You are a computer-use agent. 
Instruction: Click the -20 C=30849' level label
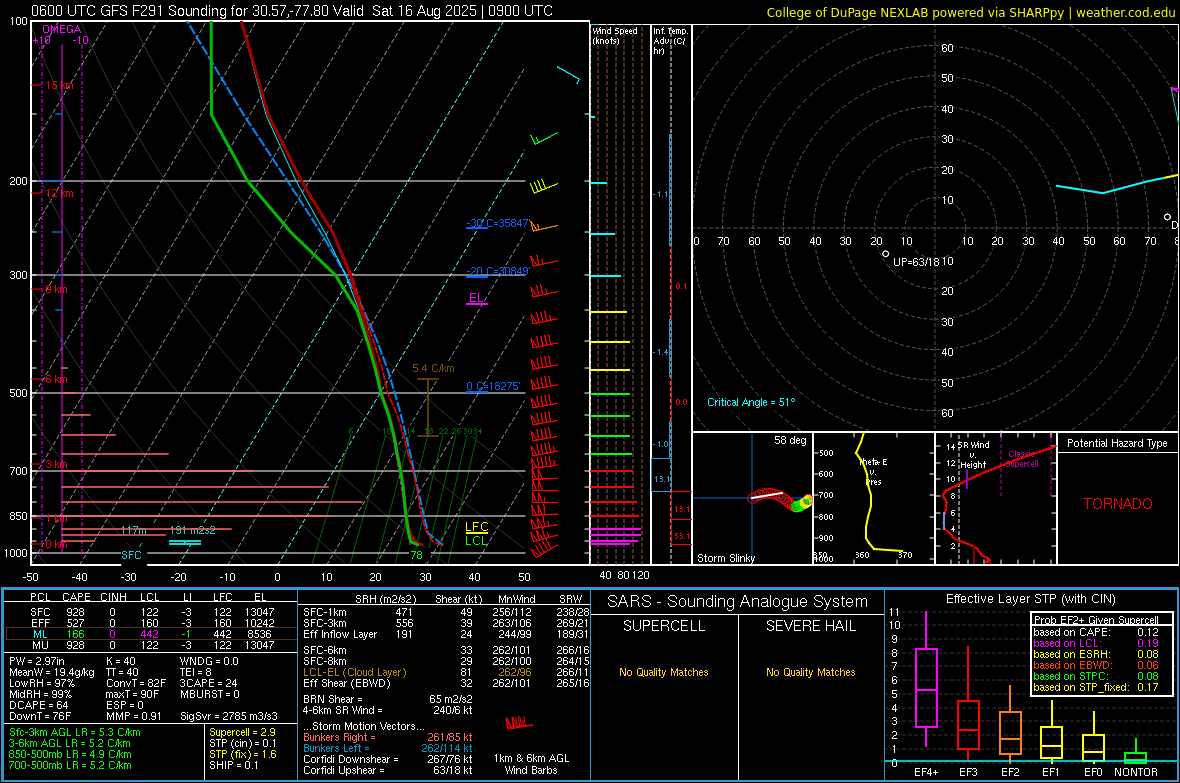point(498,271)
